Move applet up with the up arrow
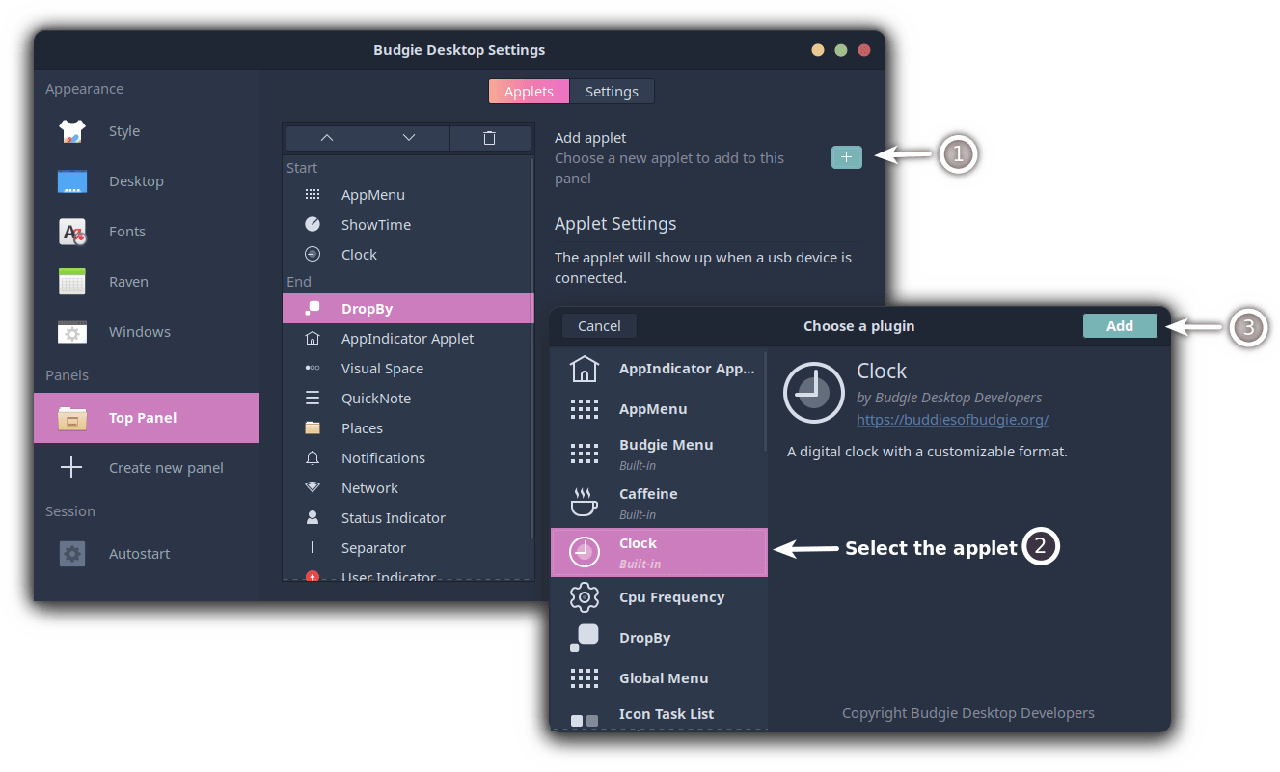 point(326,138)
